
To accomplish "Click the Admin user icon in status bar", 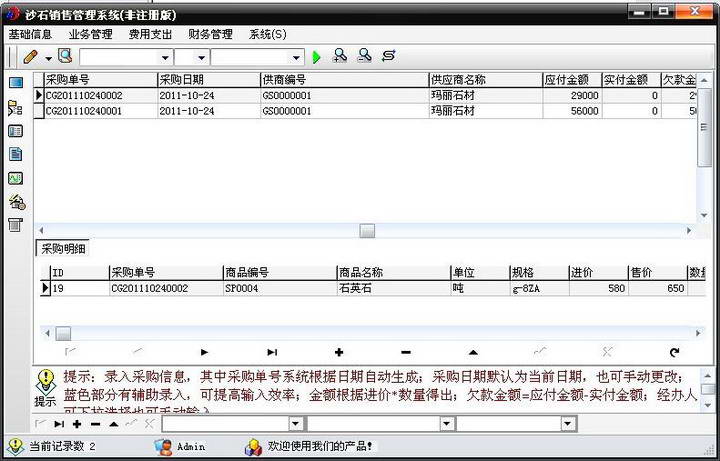I will pyautogui.click(x=163, y=447).
